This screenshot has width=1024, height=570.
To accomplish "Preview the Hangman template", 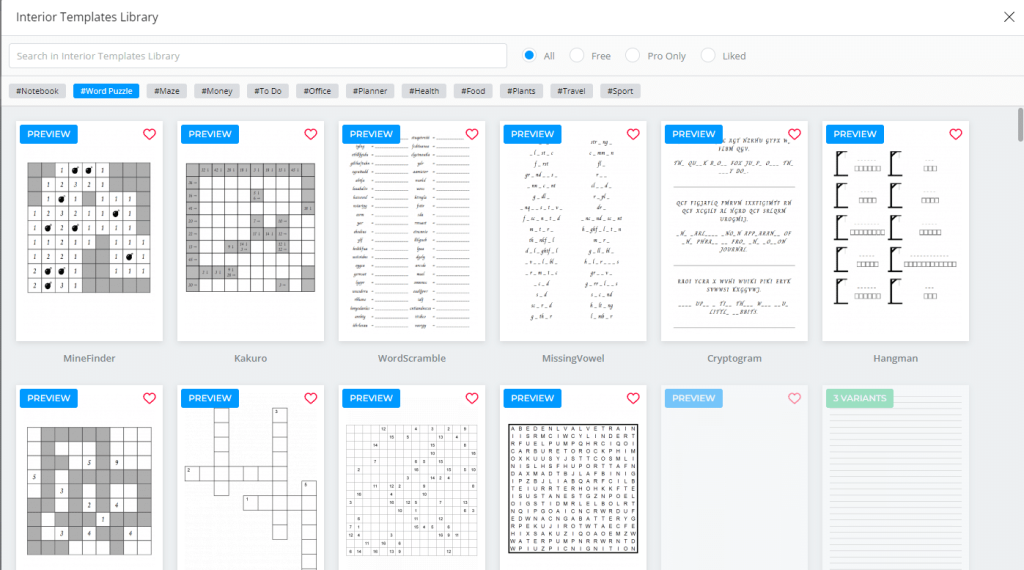I will pyautogui.click(x=854, y=134).
